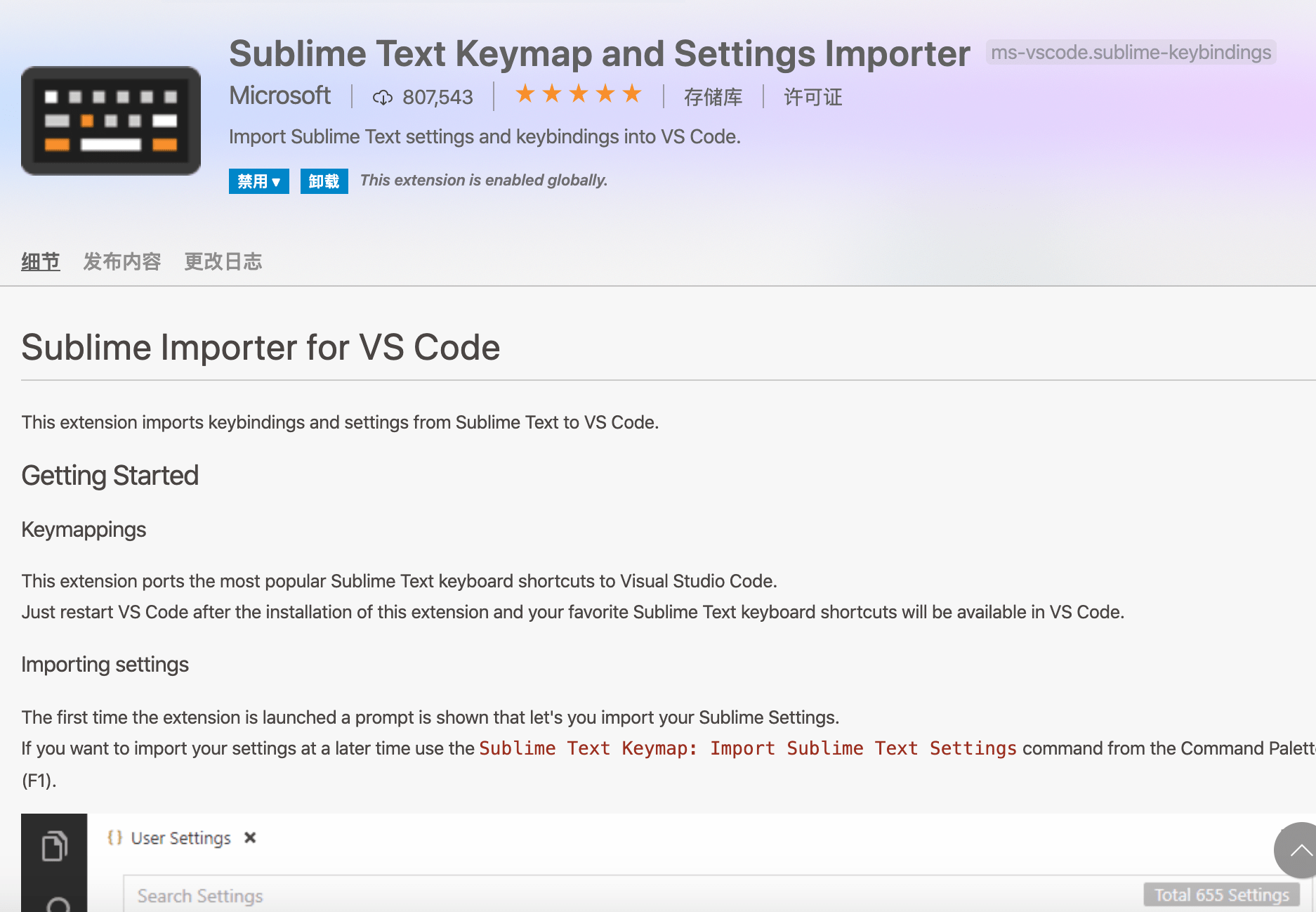The height and width of the screenshot is (912, 1316).
Task: Click the 'enabled globally' status text
Action: [484, 180]
